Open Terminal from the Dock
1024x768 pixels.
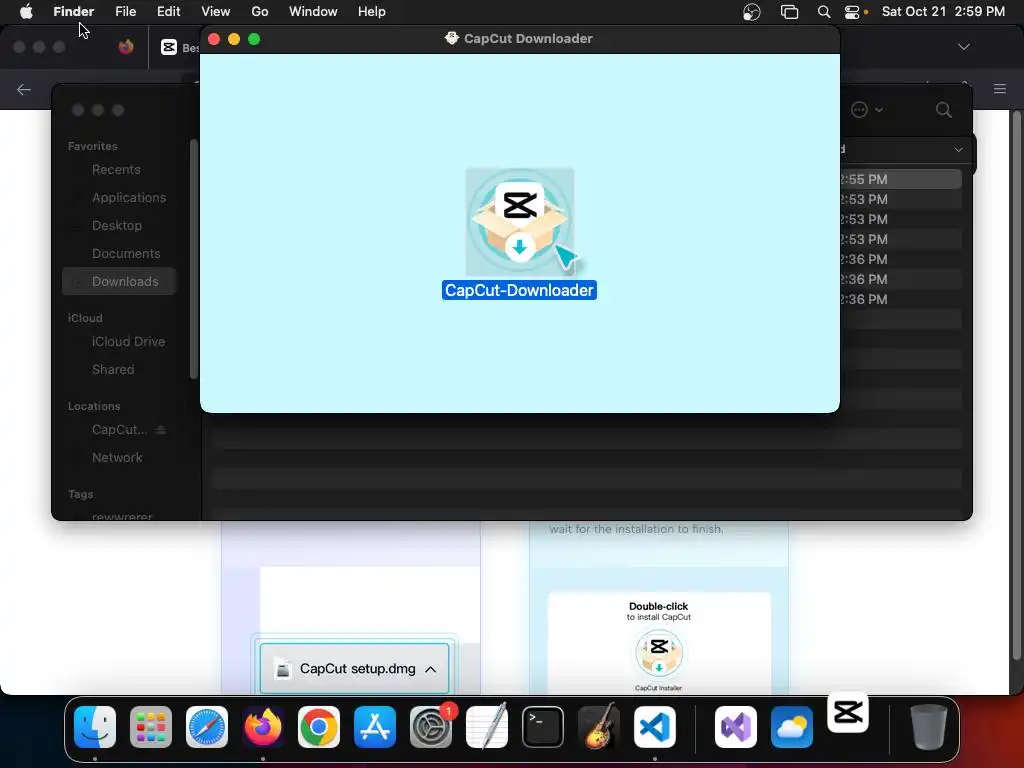pyautogui.click(x=543, y=727)
